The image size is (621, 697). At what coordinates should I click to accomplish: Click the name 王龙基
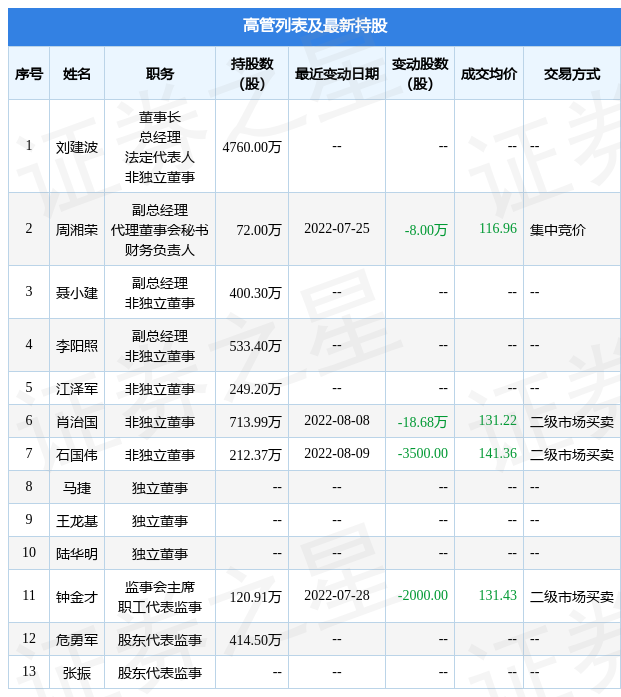pyautogui.click(x=77, y=521)
